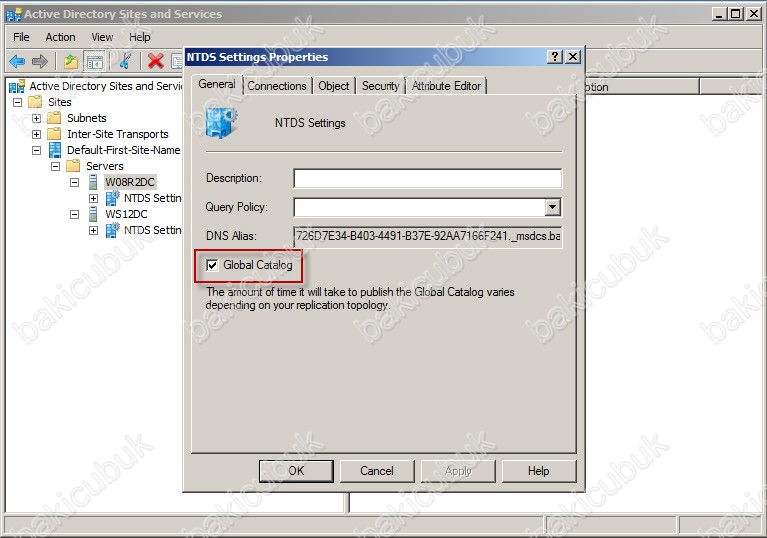
Task: Switch to the Attribute Editor tab
Action: [446, 86]
